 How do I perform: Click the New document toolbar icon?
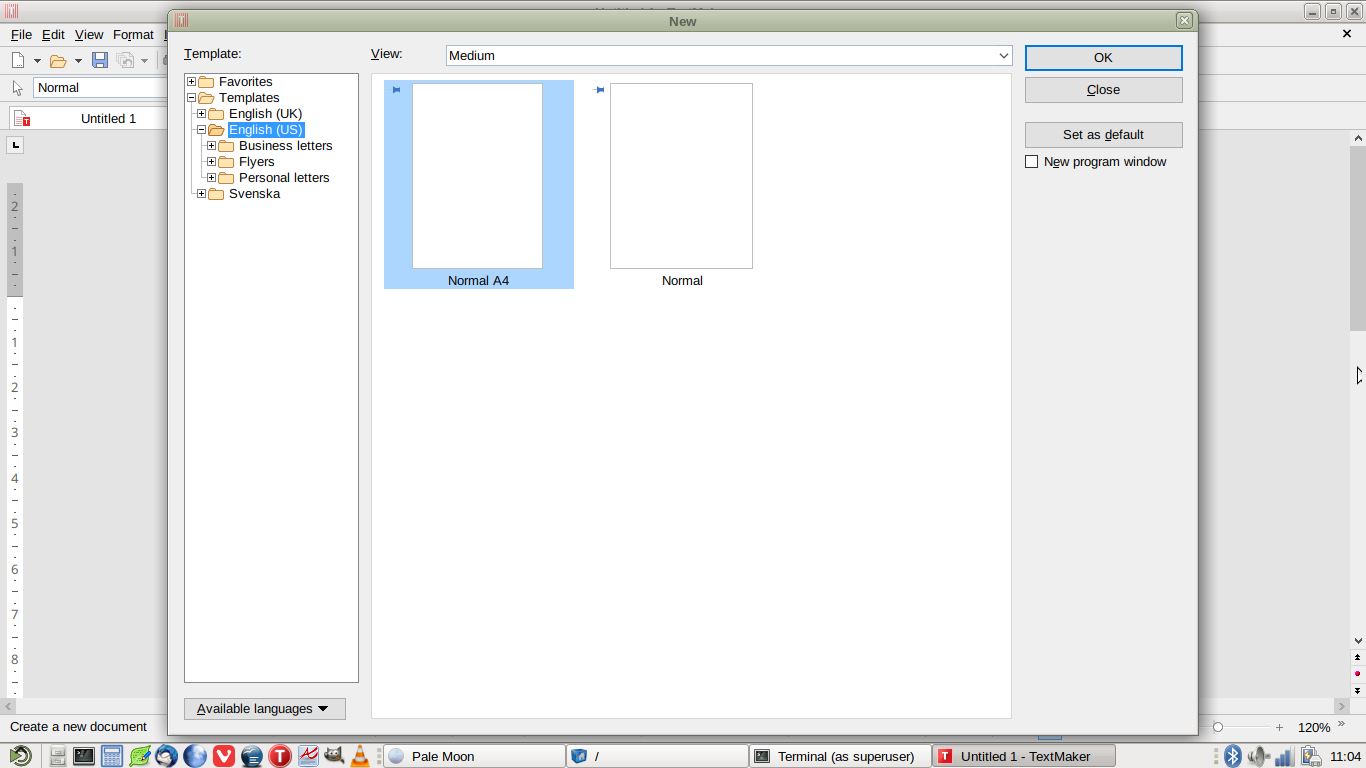pos(18,60)
